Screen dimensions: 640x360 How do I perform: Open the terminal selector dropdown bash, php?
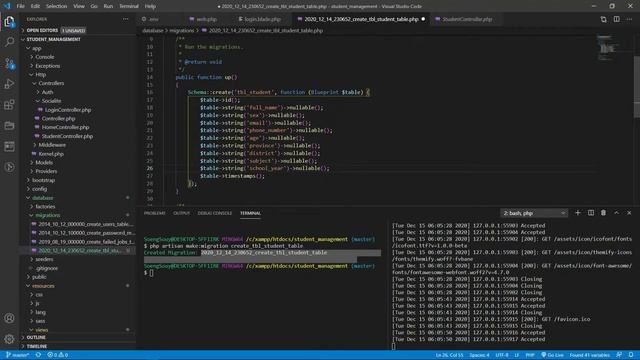(534, 213)
